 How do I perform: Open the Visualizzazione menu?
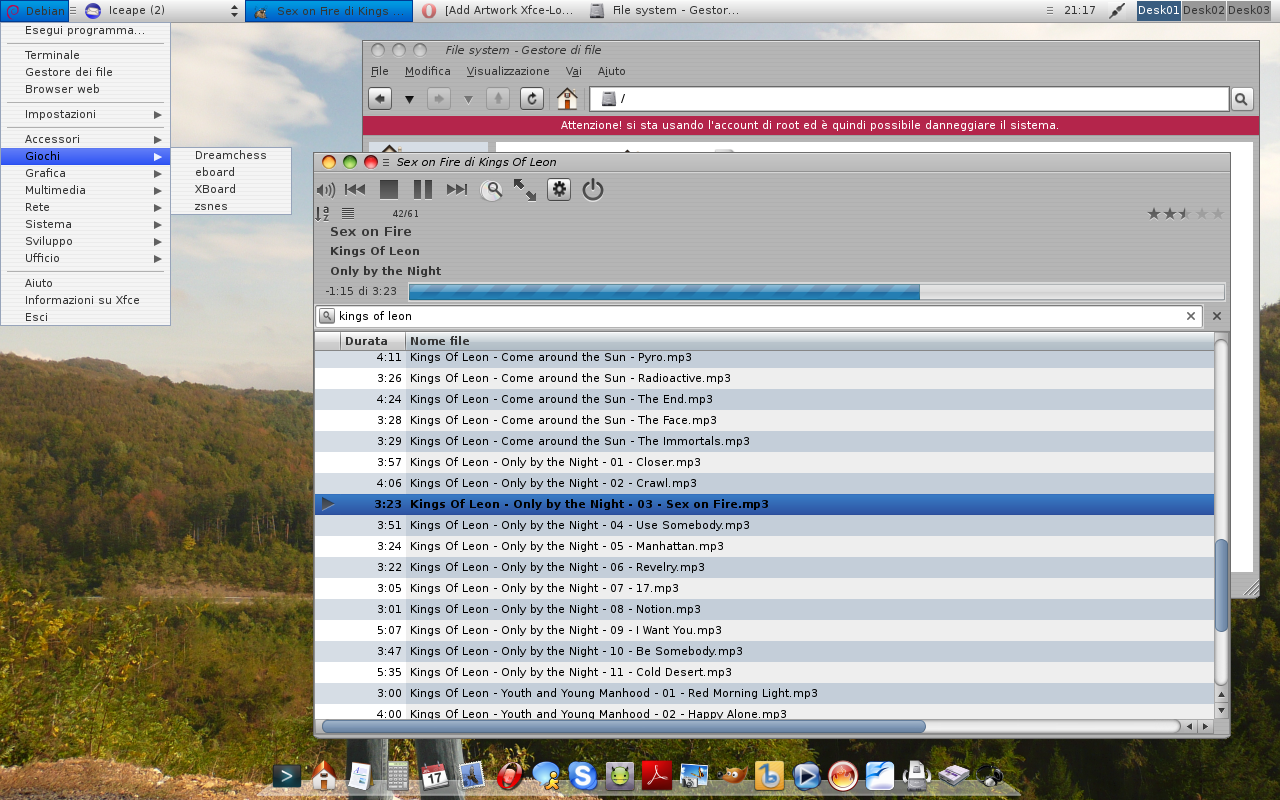[x=508, y=71]
